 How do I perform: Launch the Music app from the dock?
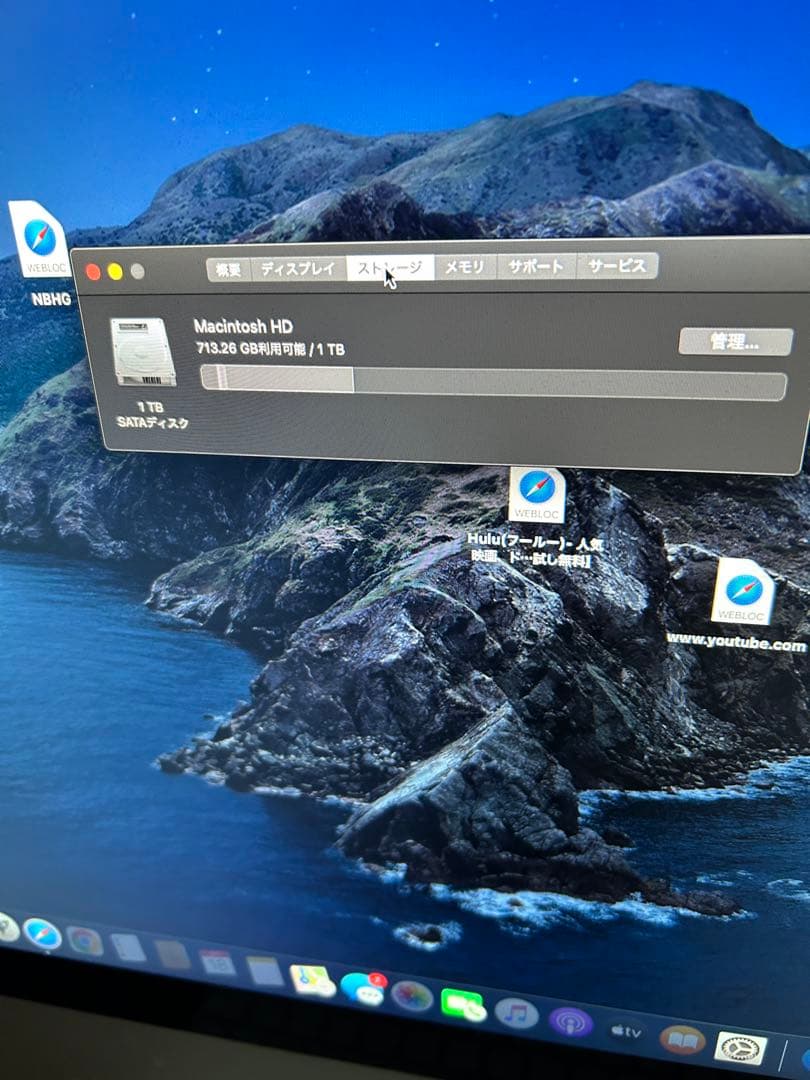(516, 1012)
